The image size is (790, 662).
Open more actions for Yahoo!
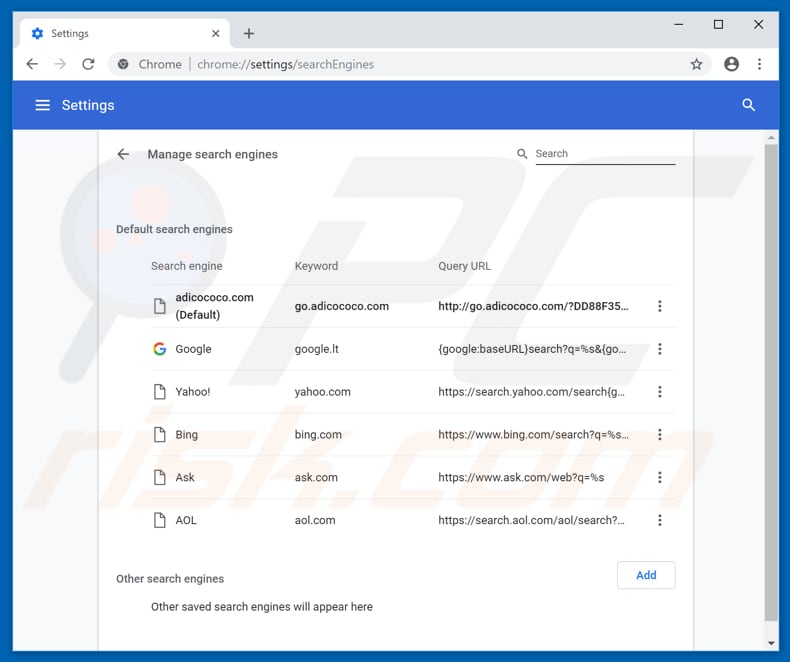click(x=660, y=391)
